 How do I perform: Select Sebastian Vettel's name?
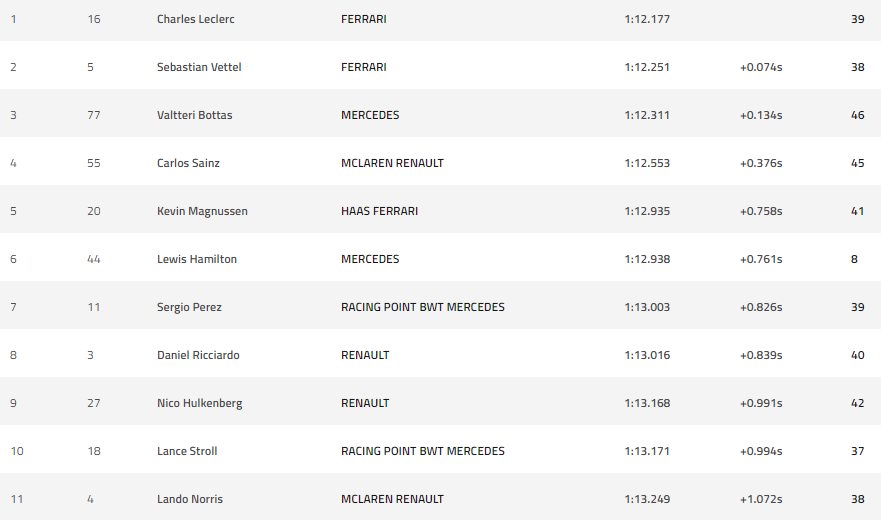(x=199, y=67)
